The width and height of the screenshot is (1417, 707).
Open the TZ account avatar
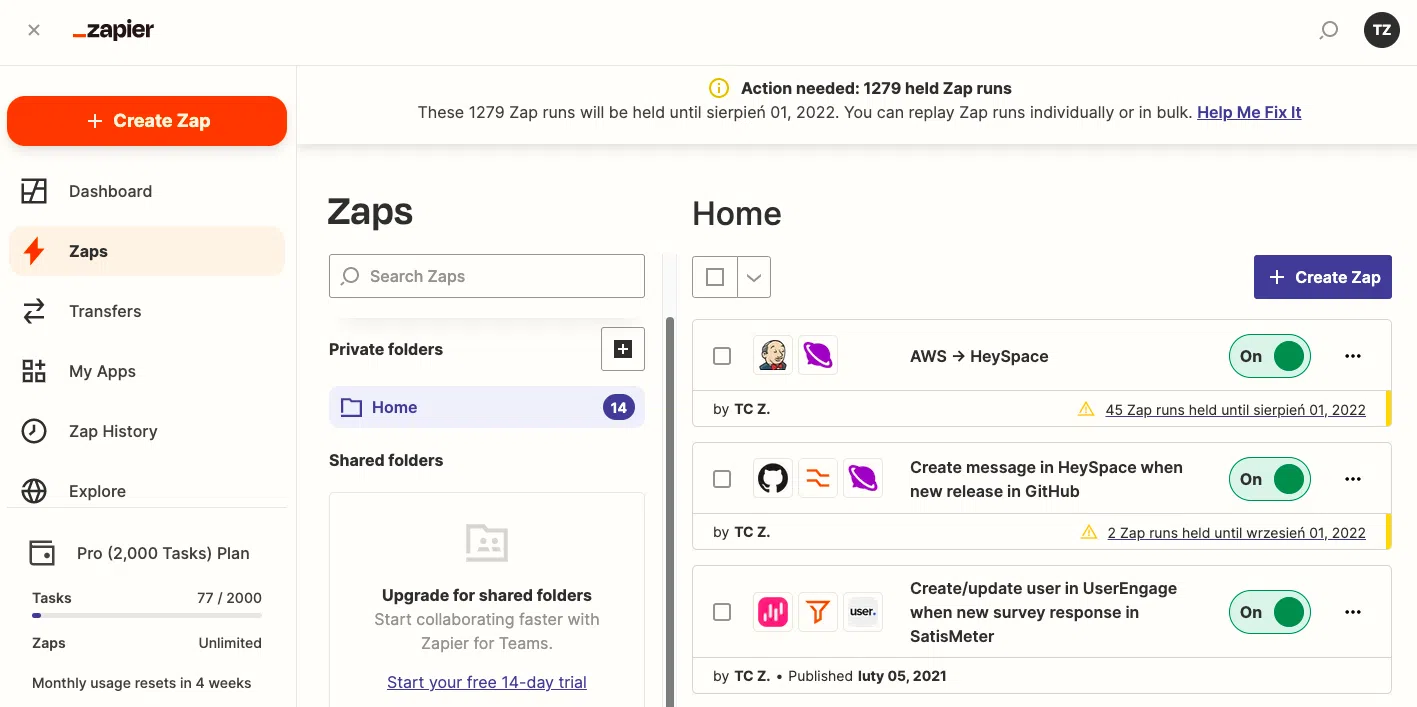point(1382,30)
